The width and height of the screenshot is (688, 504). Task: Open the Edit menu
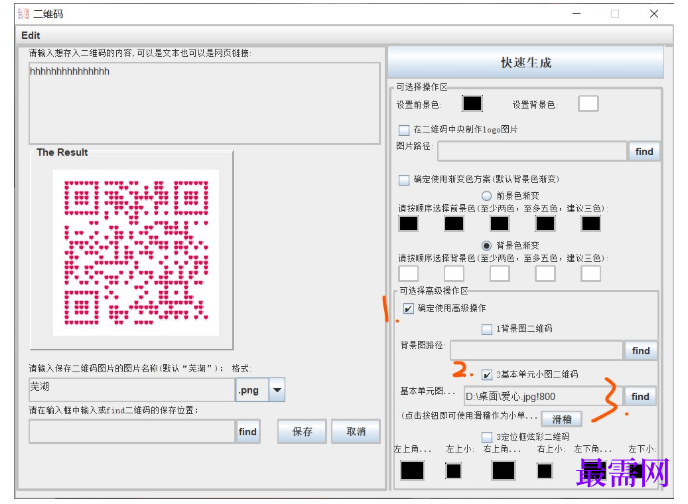click(x=31, y=36)
